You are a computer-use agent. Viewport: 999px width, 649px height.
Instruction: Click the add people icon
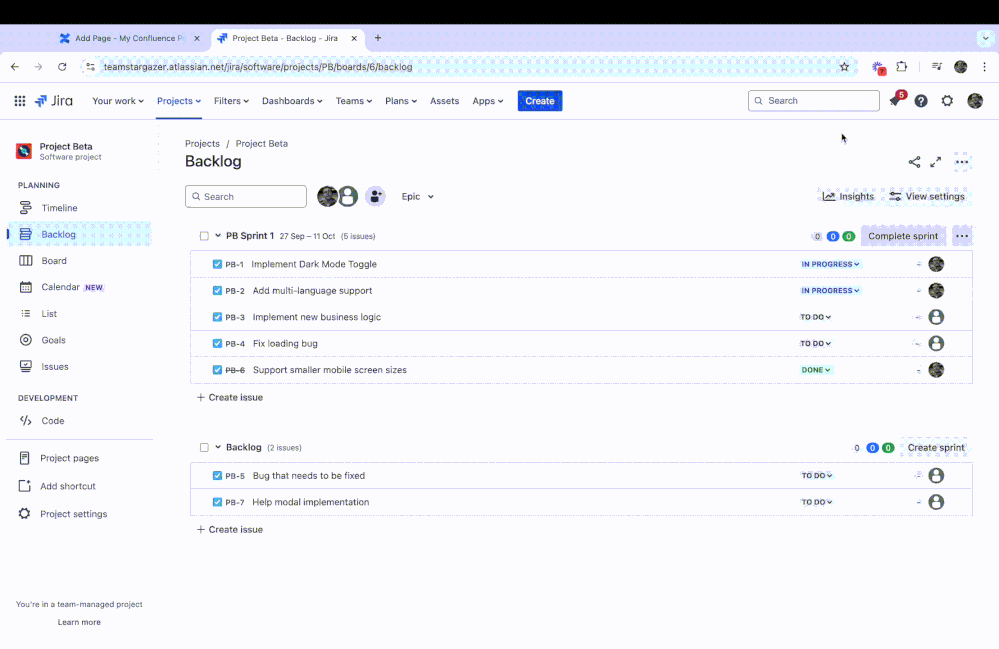tap(376, 196)
